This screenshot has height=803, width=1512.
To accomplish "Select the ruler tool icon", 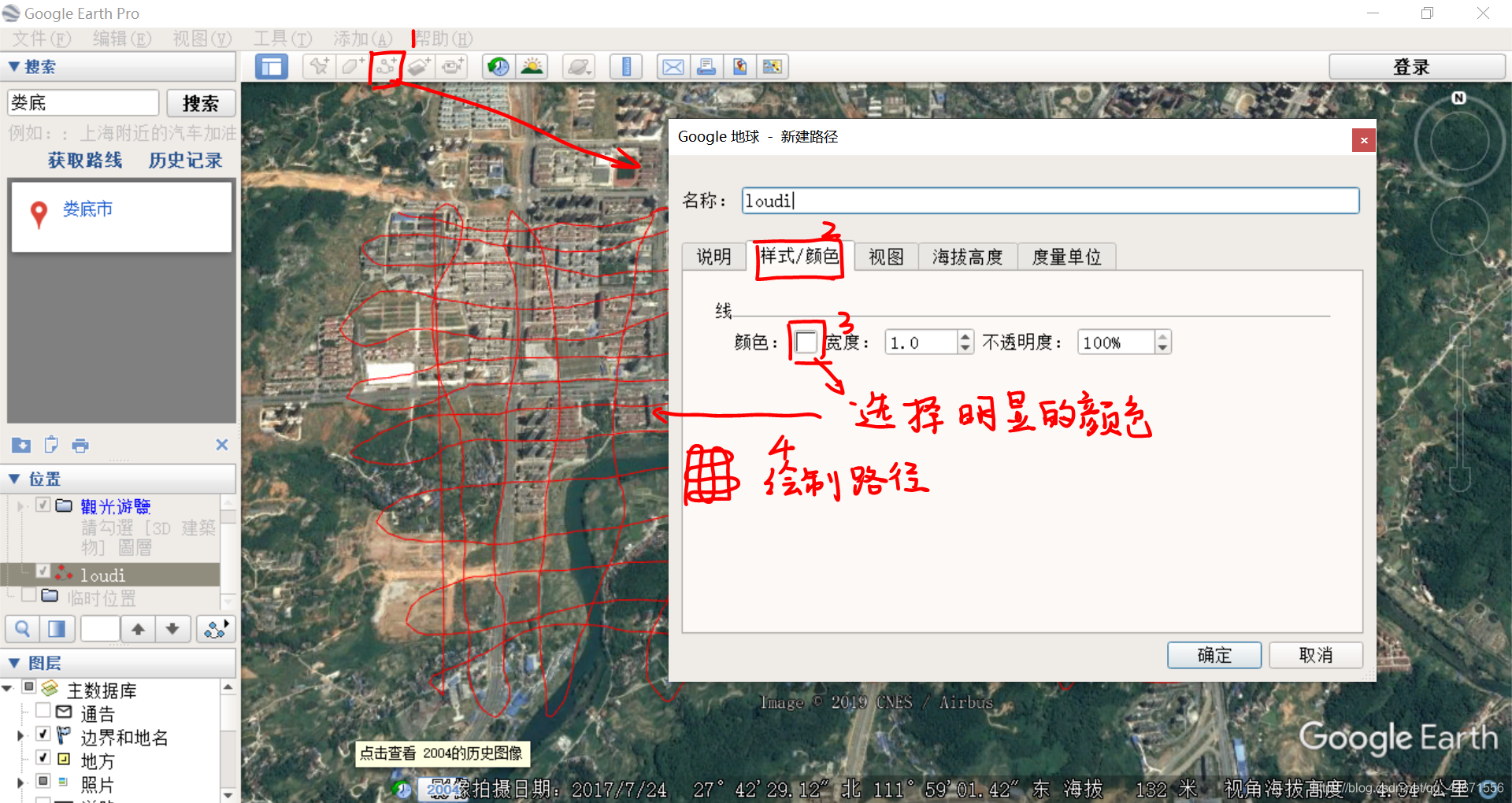I will click(x=627, y=67).
